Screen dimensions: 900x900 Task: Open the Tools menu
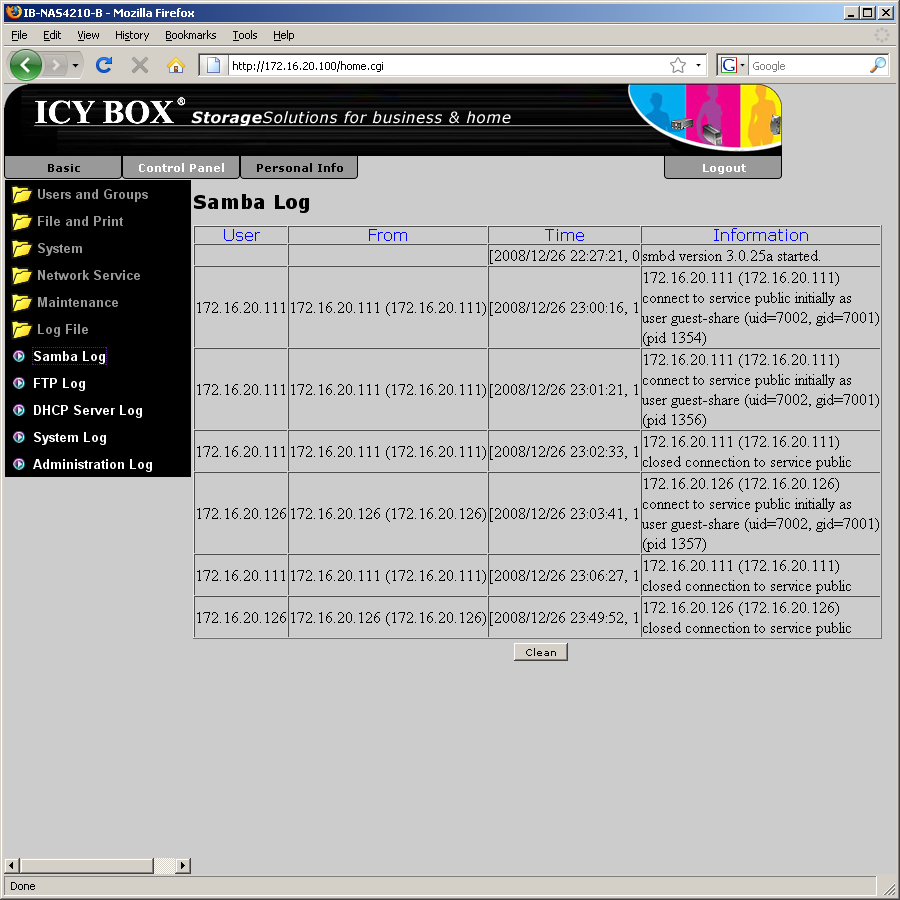click(x=245, y=35)
